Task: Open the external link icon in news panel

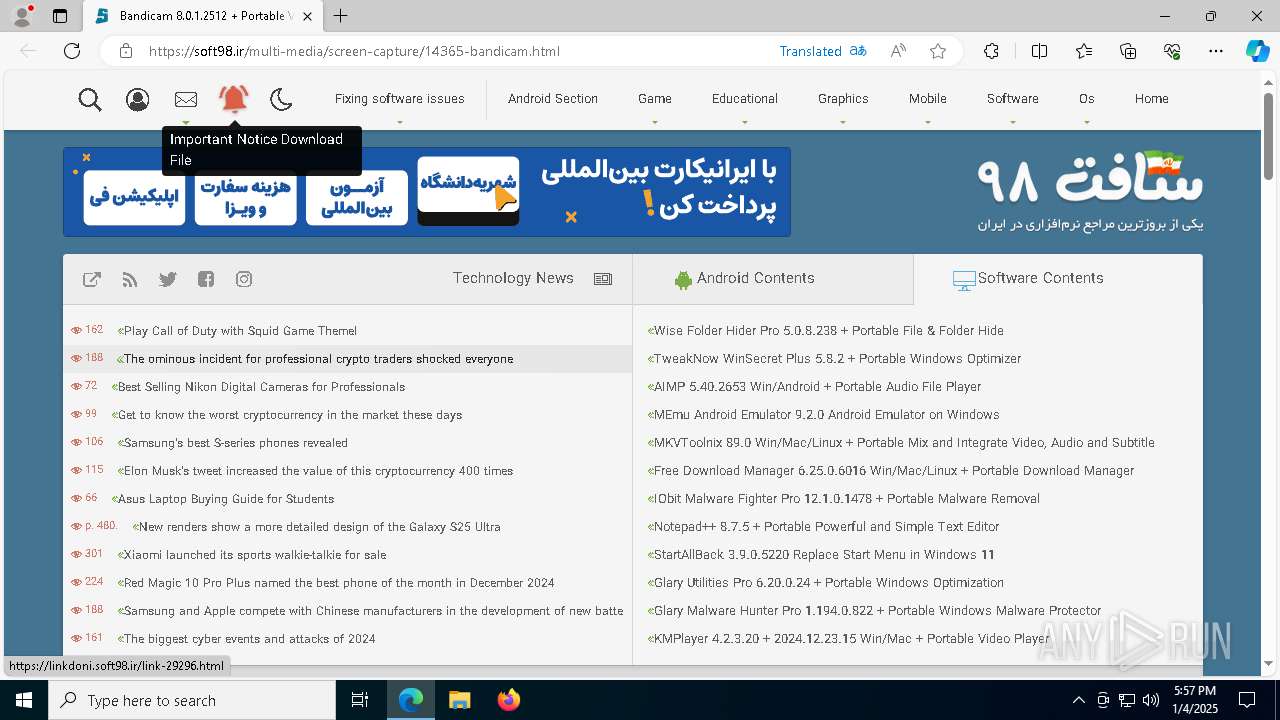Action: point(92,279)
